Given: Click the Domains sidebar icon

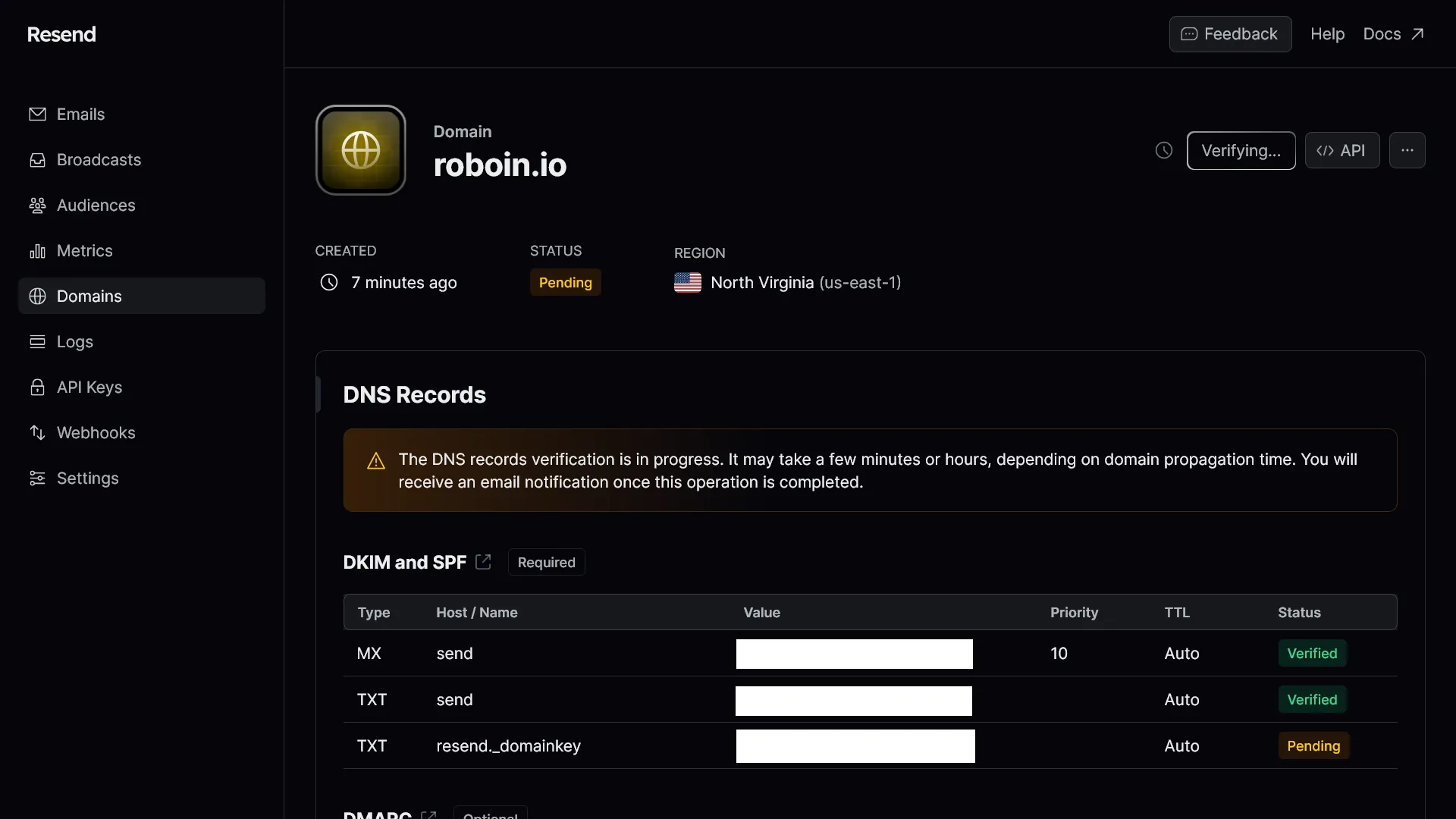Looking at the screenshot, I should coord(37,296).
